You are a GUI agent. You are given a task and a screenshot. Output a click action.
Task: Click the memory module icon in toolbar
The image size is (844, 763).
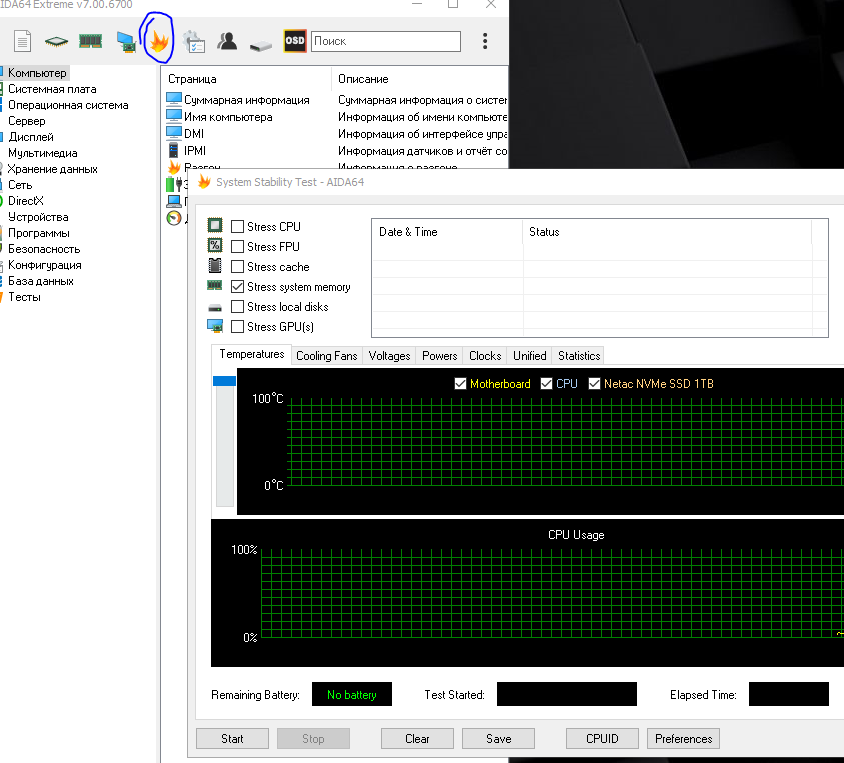tap(90, 41)
